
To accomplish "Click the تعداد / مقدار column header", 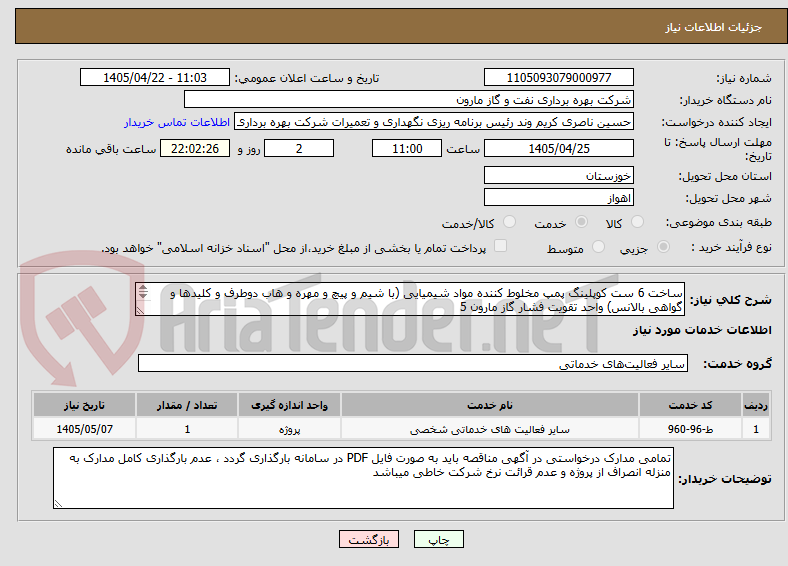I will pyautogui.click(x=187, y=405).
